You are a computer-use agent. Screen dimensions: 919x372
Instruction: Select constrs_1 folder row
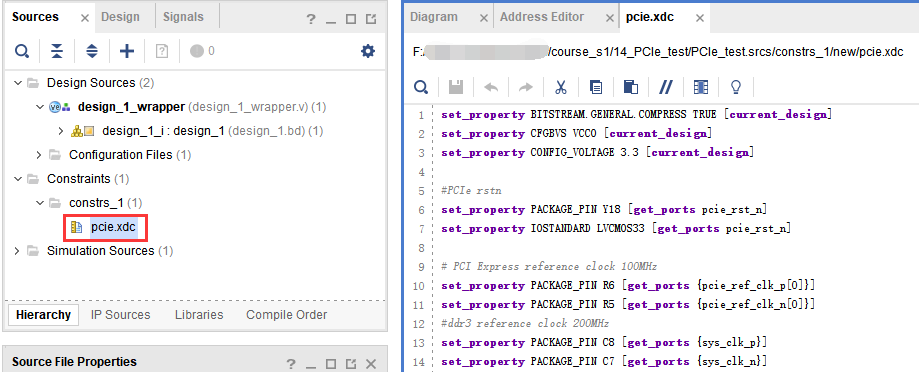point(97,203)
